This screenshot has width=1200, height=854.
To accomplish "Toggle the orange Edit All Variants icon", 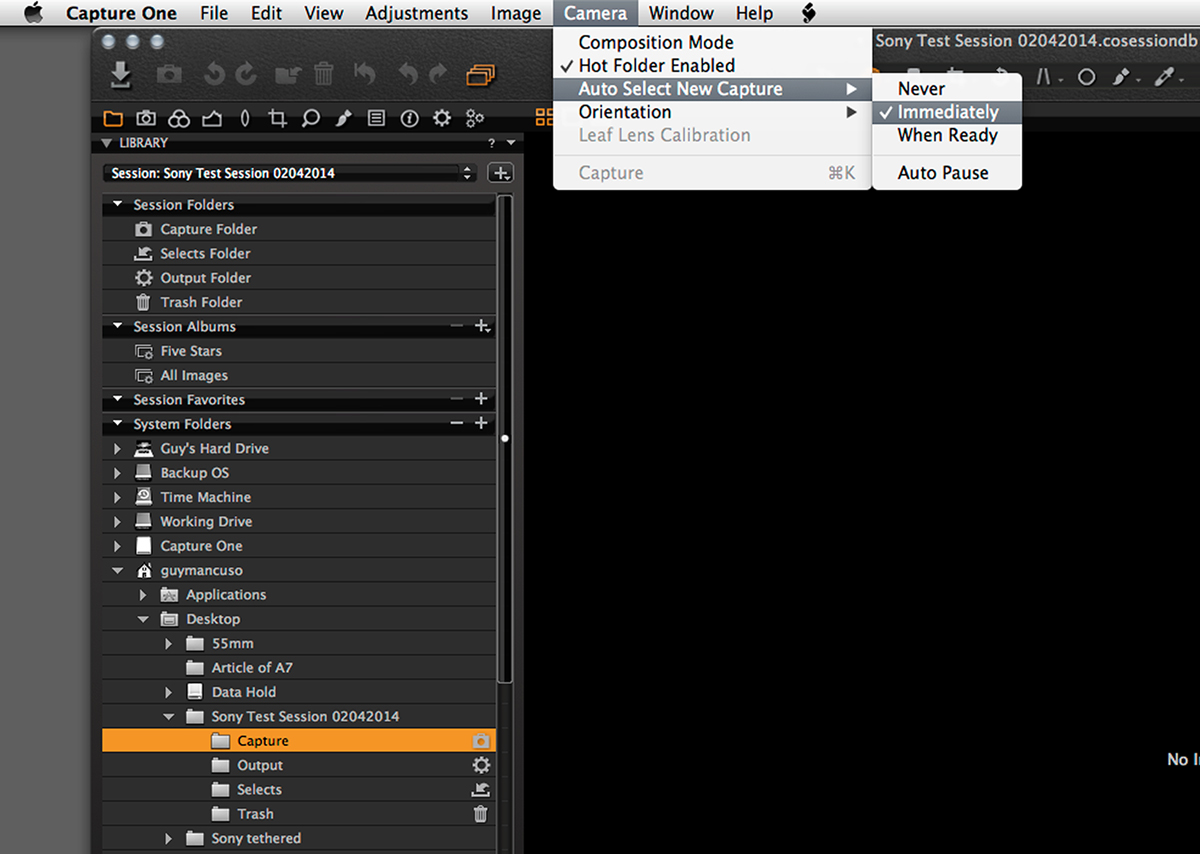I will tap(481, 75).
